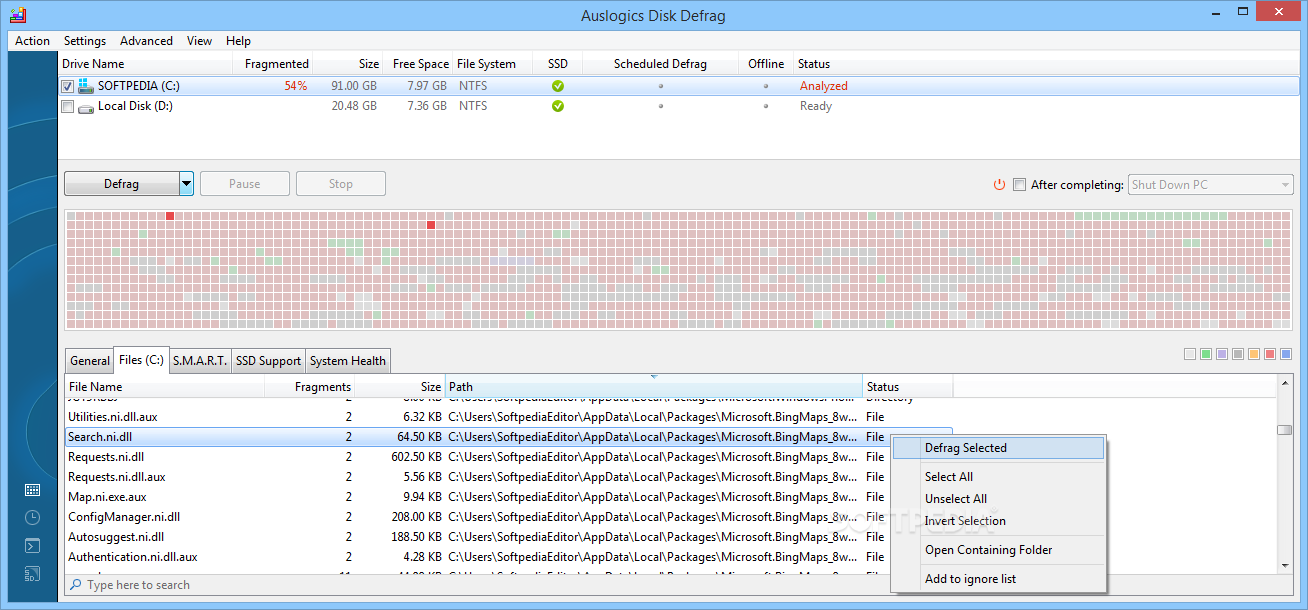Open the disk map grid view in sidebar
The height and width of the screenshot is (610, 1308).
[32, 490]
